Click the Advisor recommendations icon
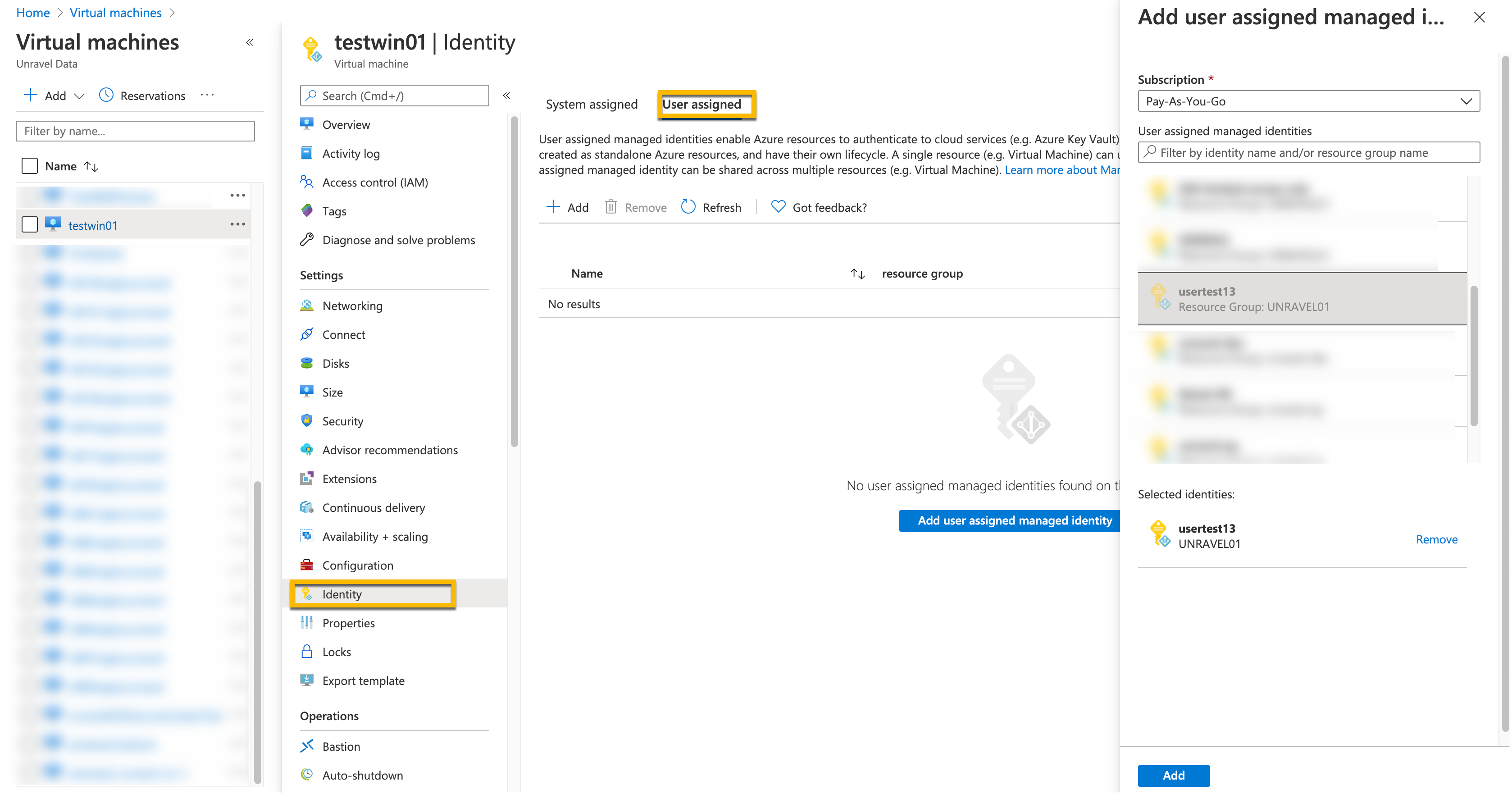 tap(306, 449)
